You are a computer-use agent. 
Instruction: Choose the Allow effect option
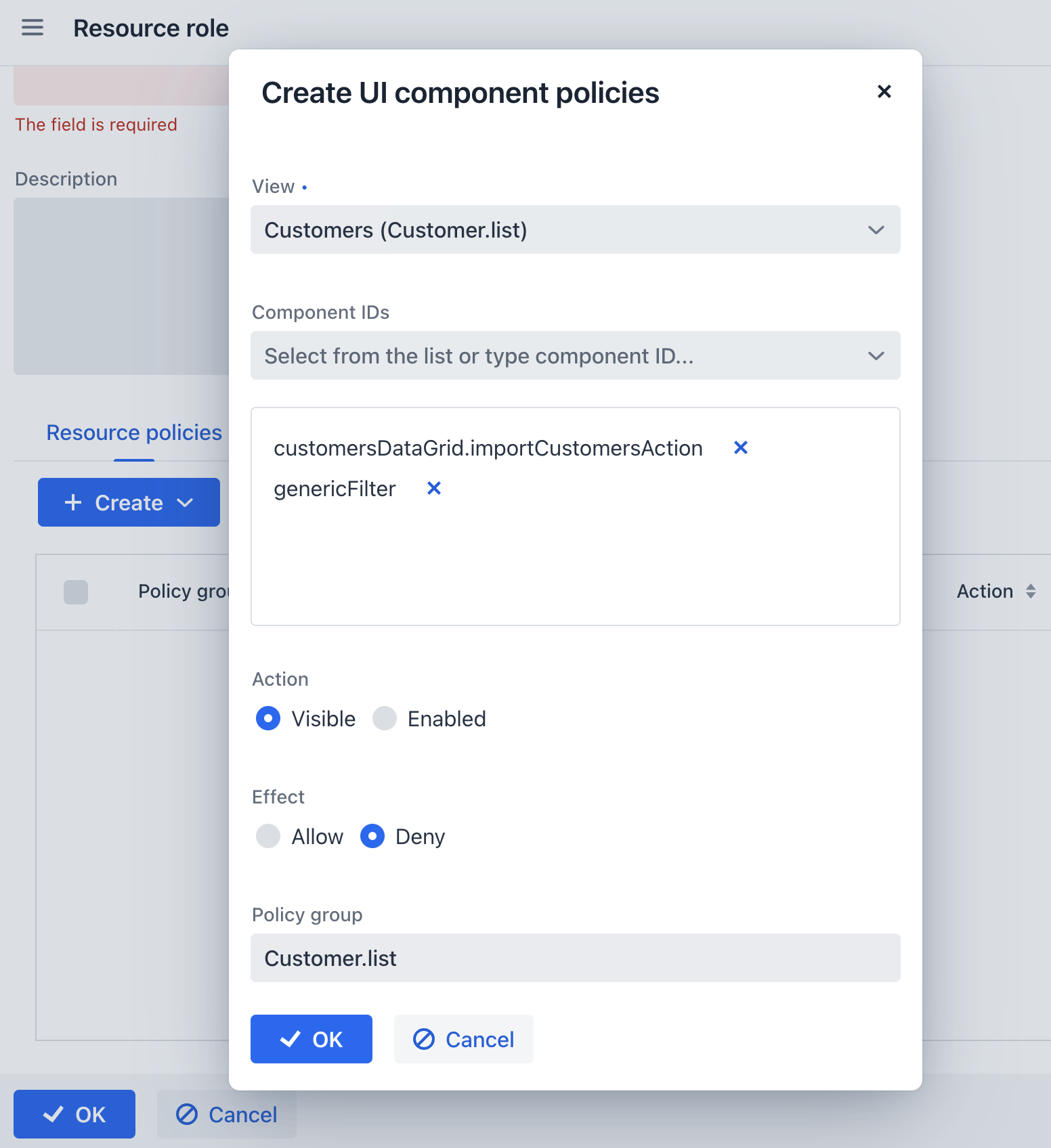point(268,836)
